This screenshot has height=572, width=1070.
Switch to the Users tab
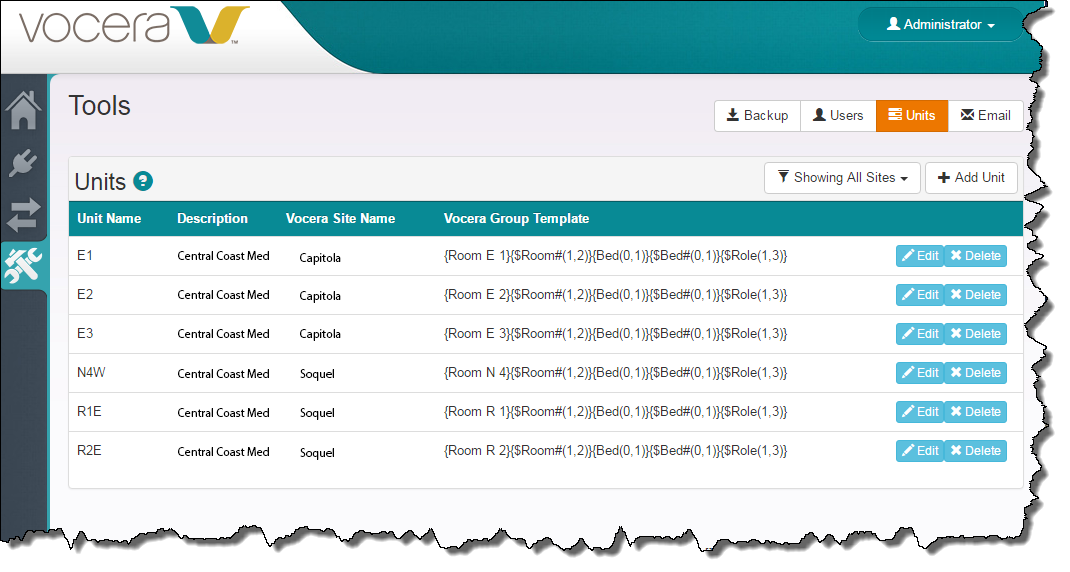(x=838, y=115)
